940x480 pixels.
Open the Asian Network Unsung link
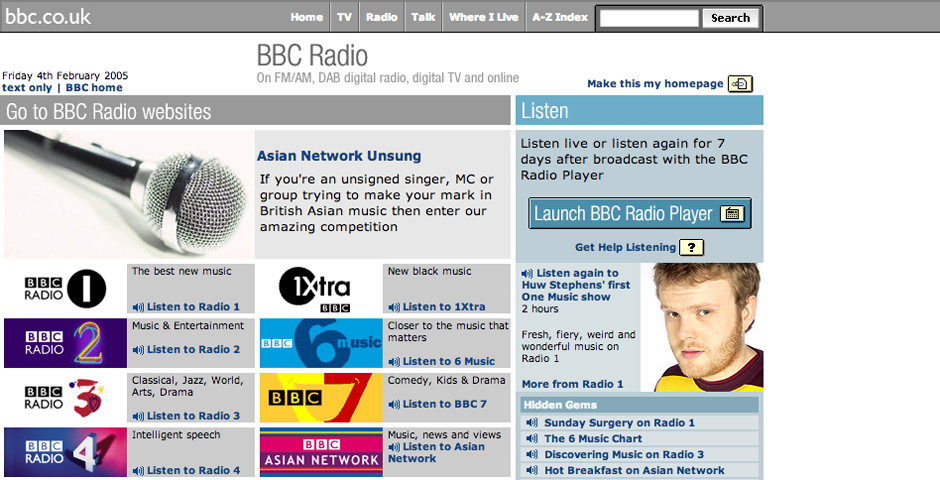339,156
